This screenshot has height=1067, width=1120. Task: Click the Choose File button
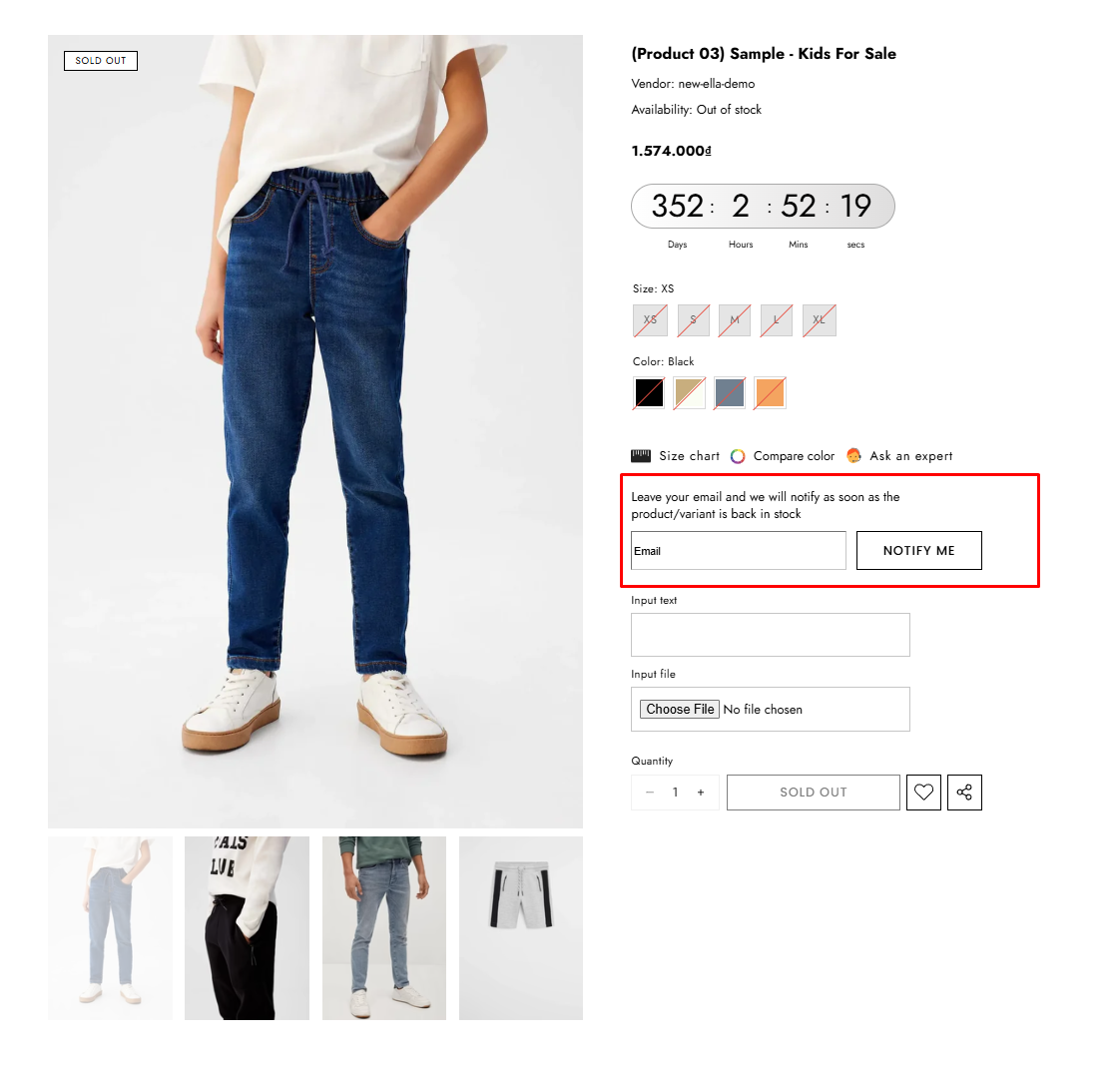point(680,710)
